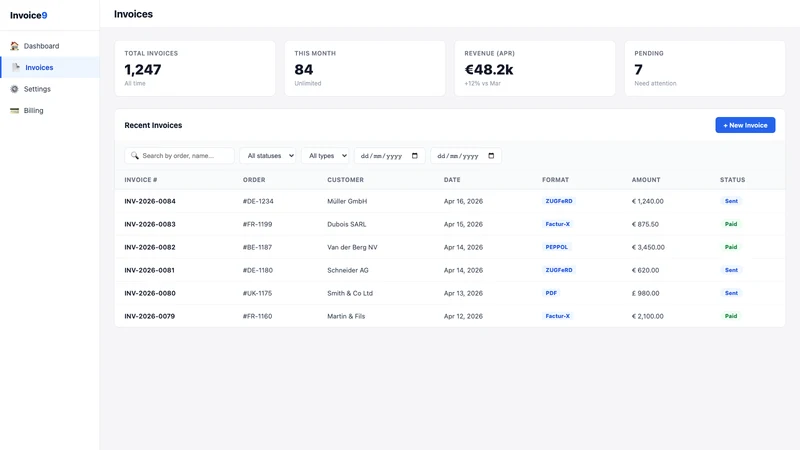
Task: Open invoice INV-2026-0081
Action: [x=149, y=270]
